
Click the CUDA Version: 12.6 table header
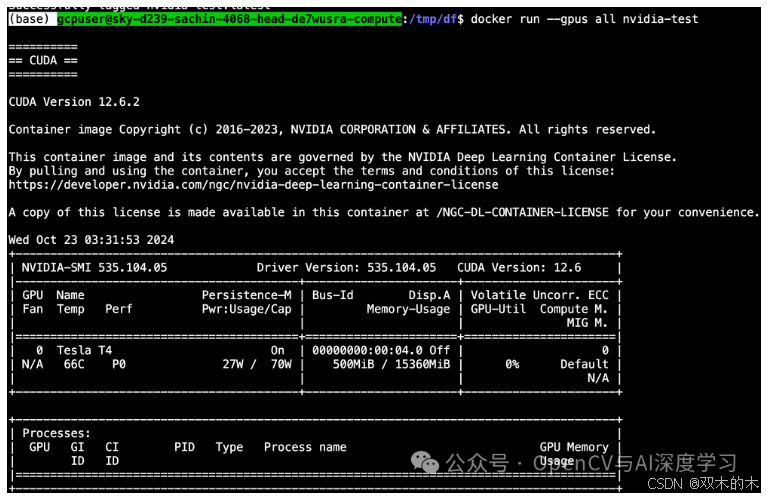click(519, 267)
